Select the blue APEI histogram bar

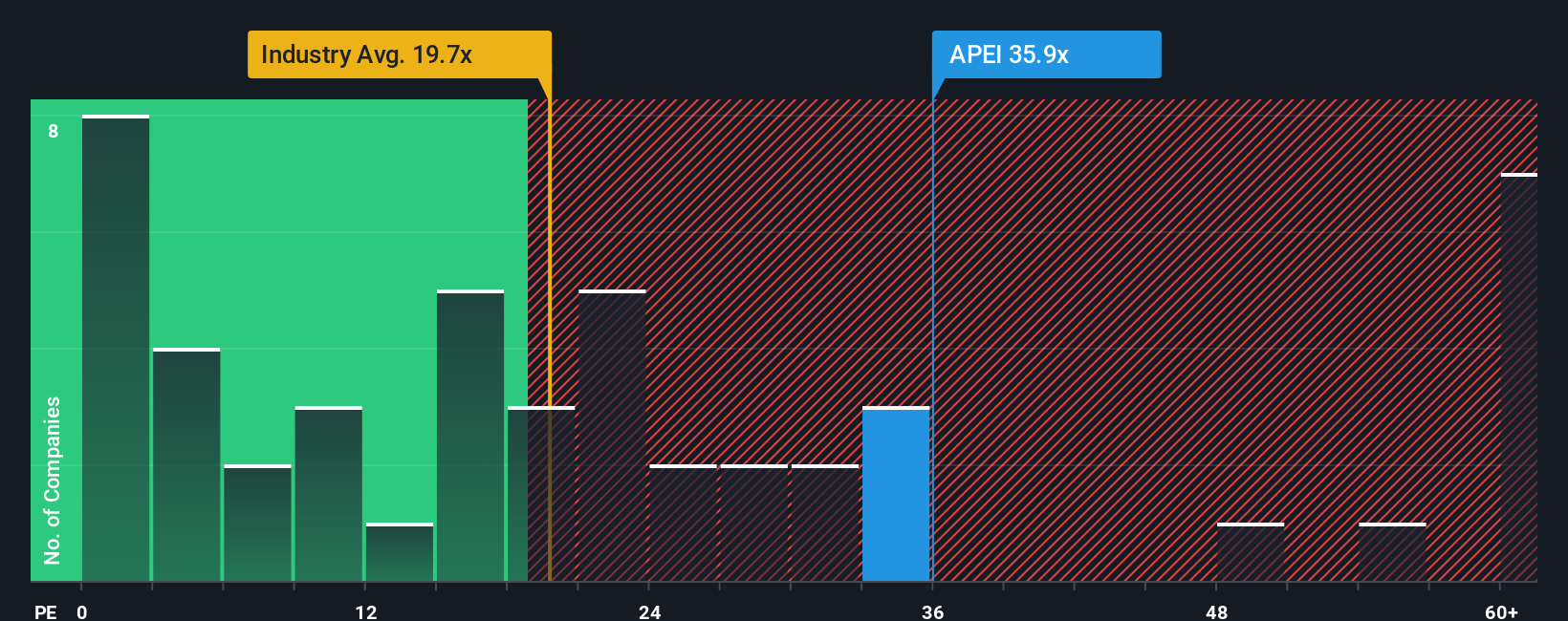click(x=896, y=494)
